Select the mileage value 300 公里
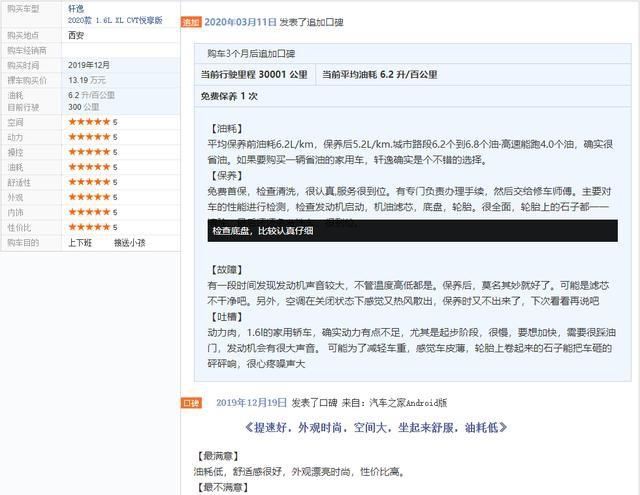The height and width of the screenshot is (495, 640). pos(84,107)
